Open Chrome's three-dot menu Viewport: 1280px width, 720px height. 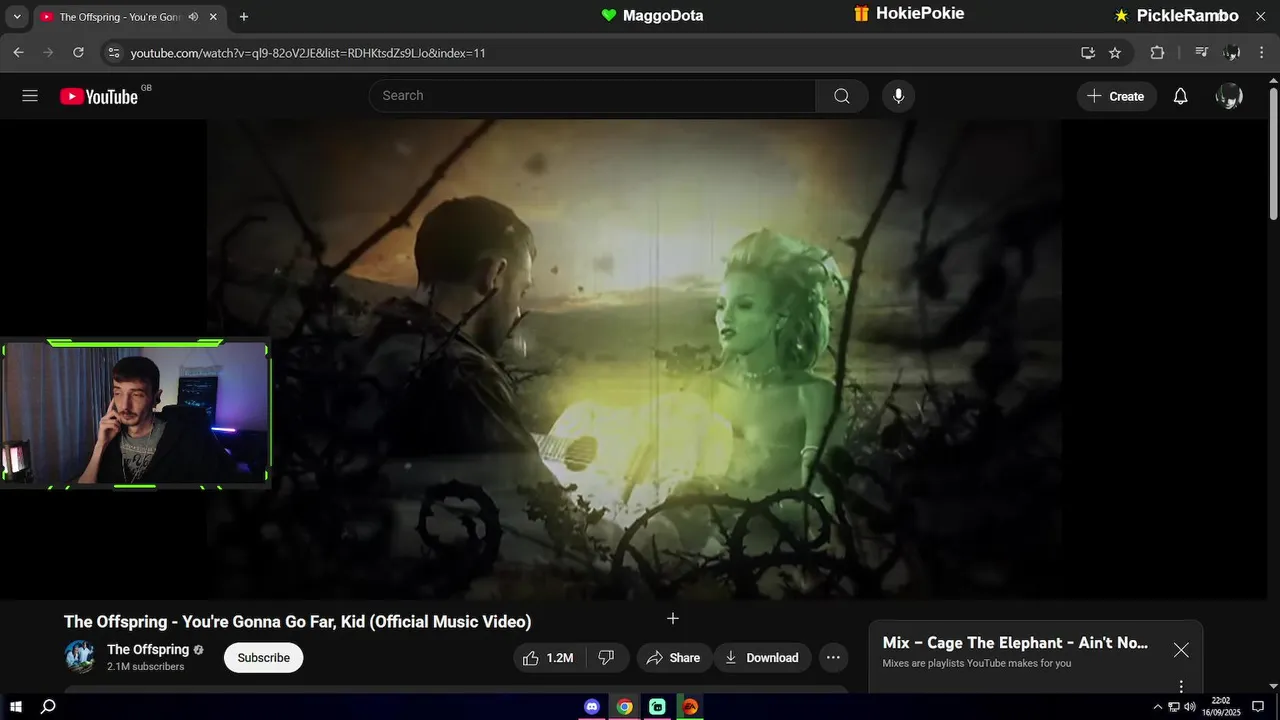pyautogui.click(x=1262, y=53)
